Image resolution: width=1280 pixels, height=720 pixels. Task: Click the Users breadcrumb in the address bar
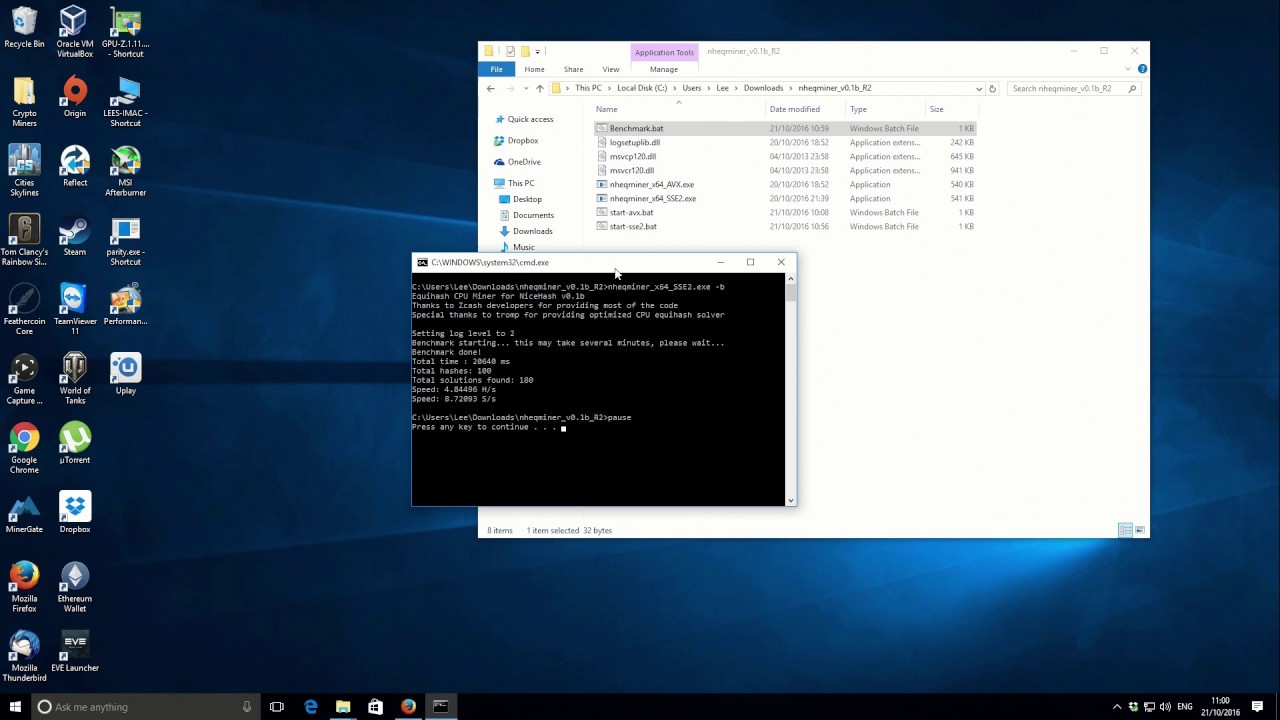click(x=691, y=88)
